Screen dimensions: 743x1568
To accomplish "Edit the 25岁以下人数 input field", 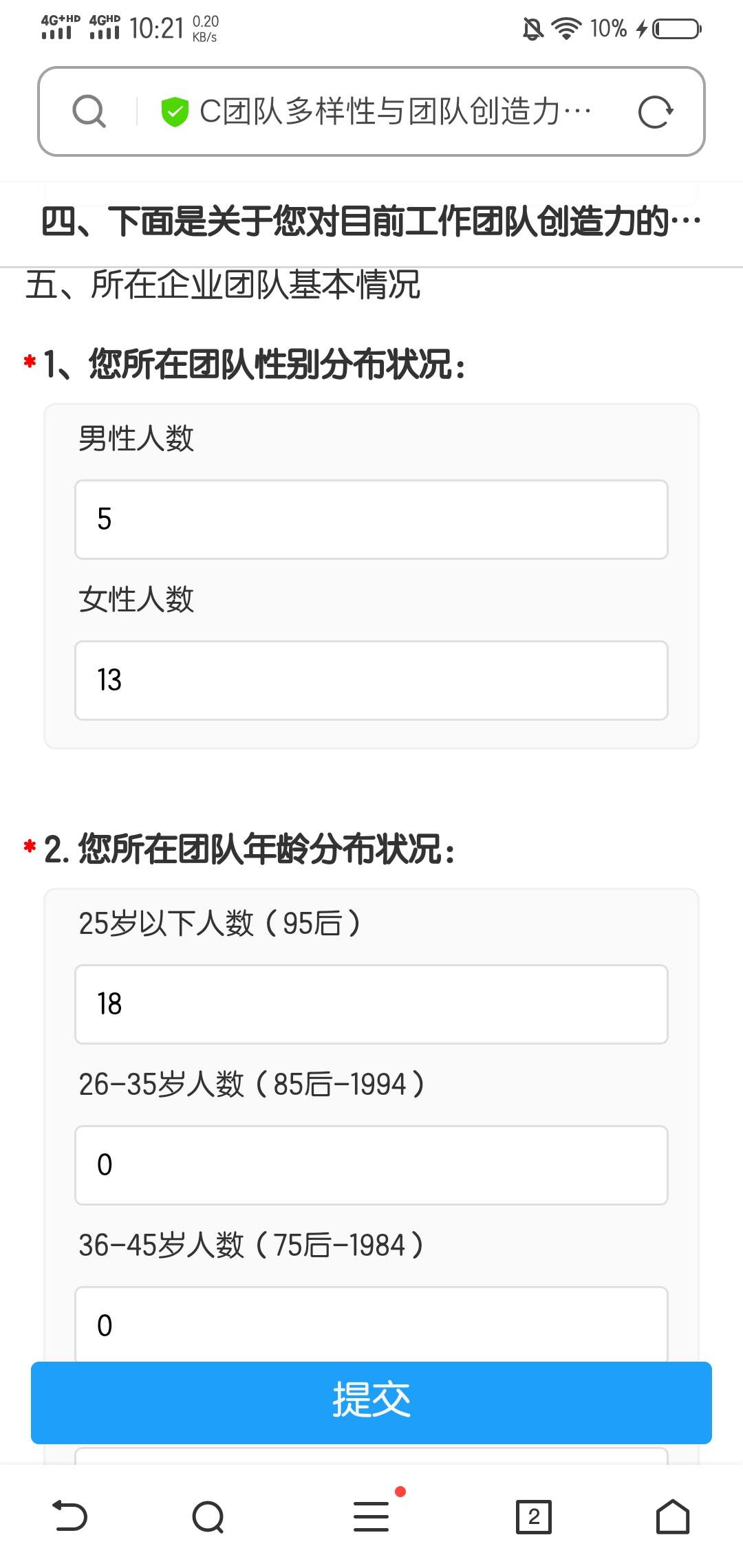I will 371,1004.
